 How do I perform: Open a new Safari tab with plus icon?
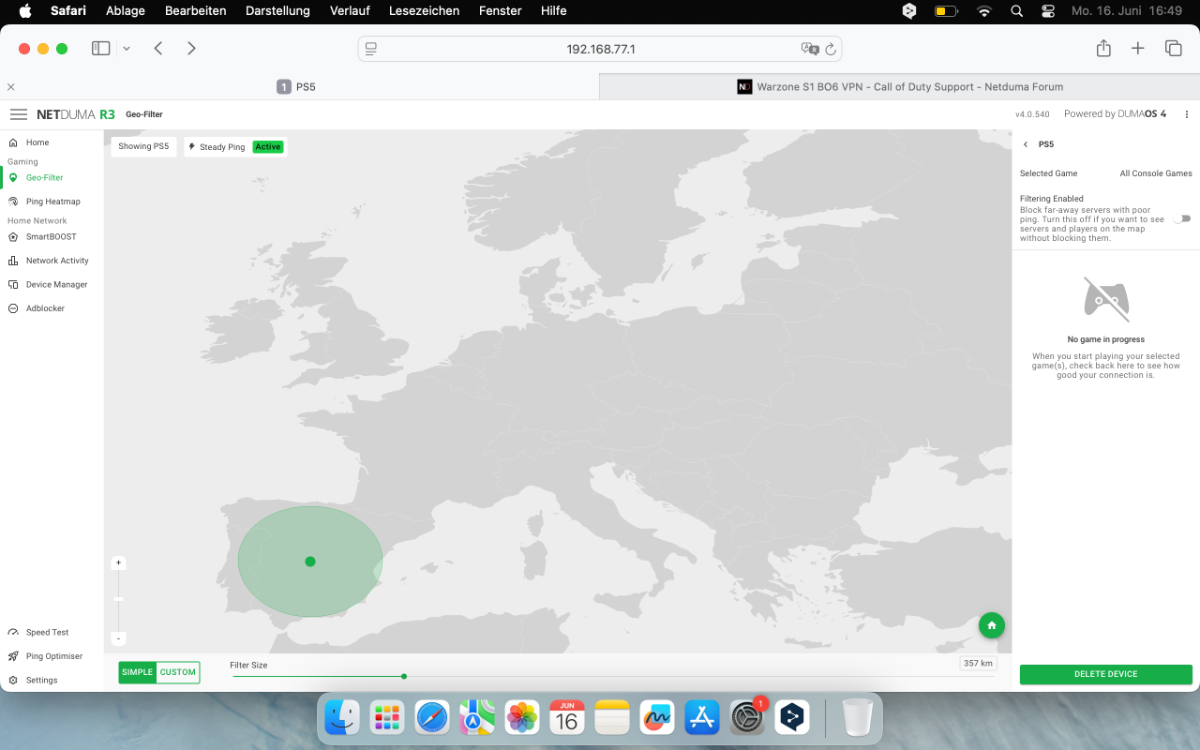tap(1138, 48)
